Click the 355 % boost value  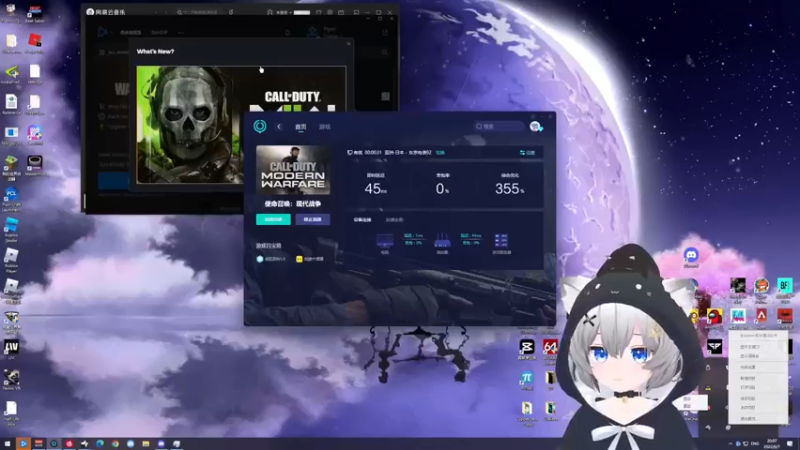coord(509,189)
